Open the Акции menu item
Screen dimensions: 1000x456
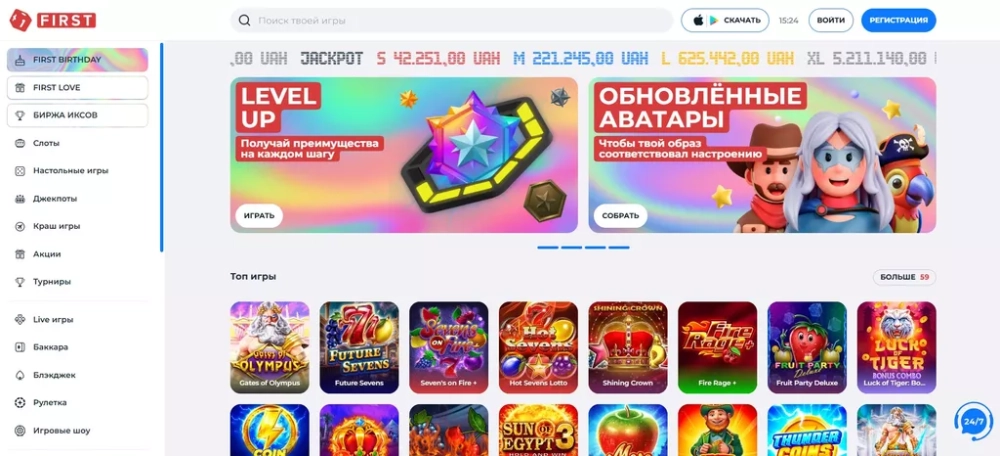(78, 254)
